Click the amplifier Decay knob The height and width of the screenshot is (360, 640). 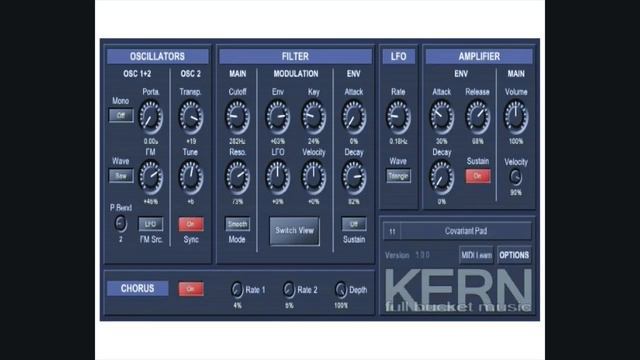coord(441,177)
